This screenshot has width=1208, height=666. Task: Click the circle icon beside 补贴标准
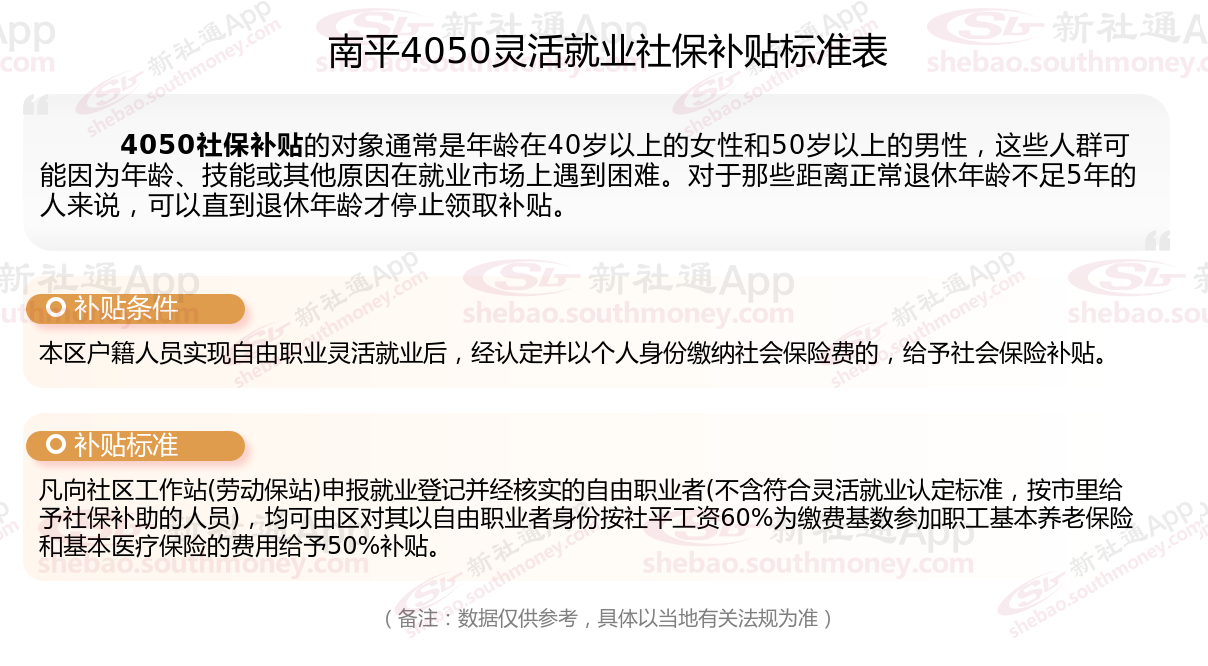(x=57, y=445)
